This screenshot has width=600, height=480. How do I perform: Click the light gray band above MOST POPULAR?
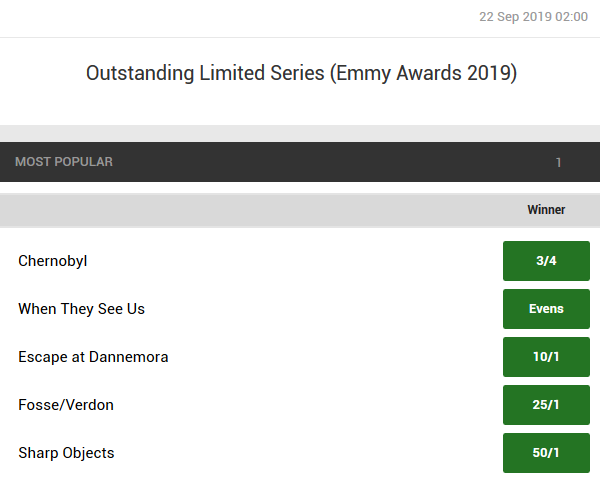[300, 134]
